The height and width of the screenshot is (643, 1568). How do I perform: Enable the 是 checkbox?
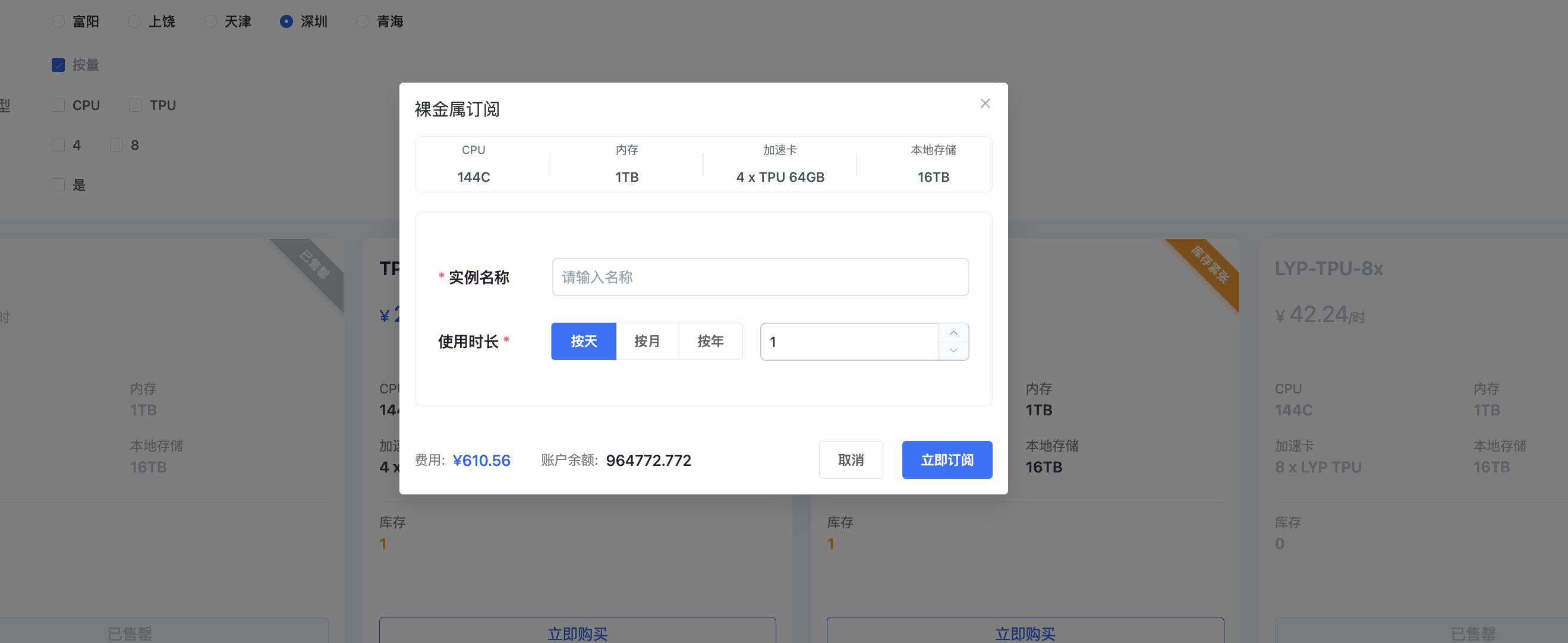(x=58, y=184)
